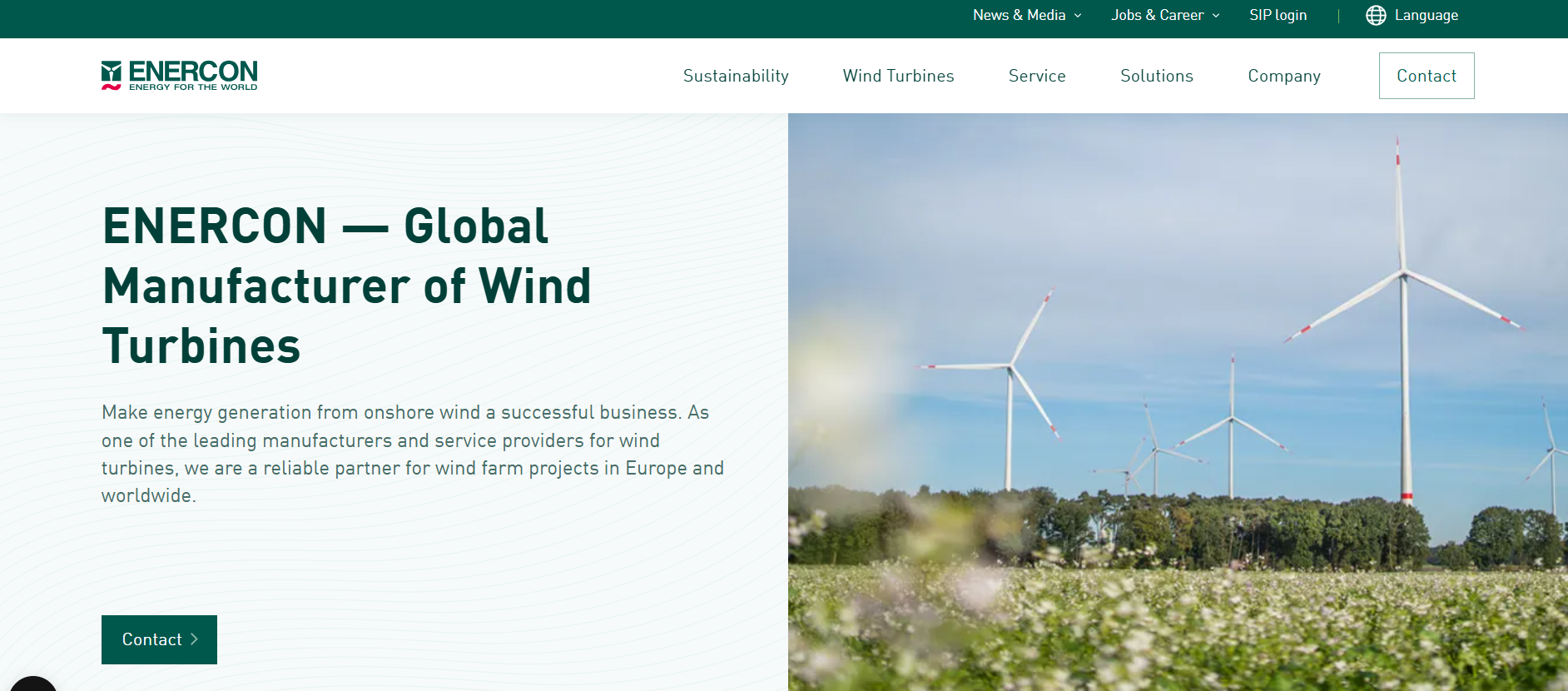Click the wind turbine field hero image
This screenshot has width=1568, height=691.
click(x=1177, y=401)
